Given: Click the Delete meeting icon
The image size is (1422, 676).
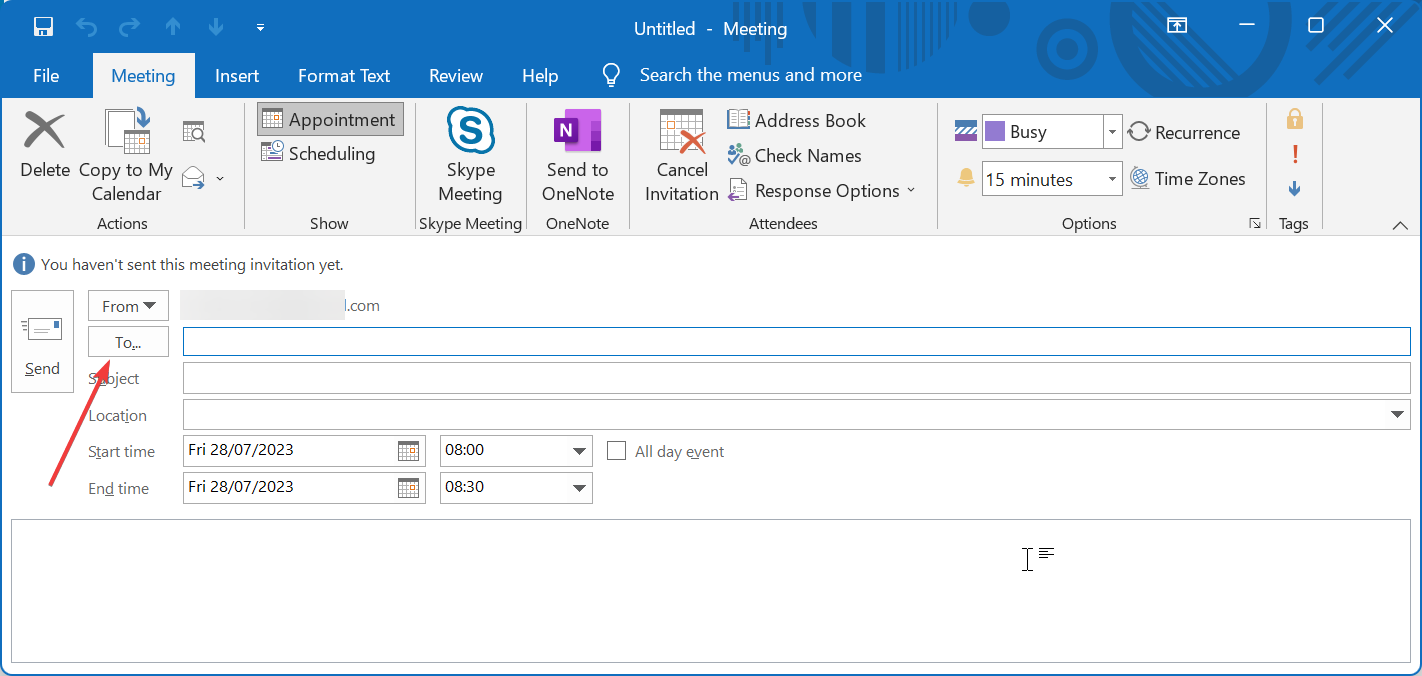Looking at the screenshot, I should [x=45, y=131].
